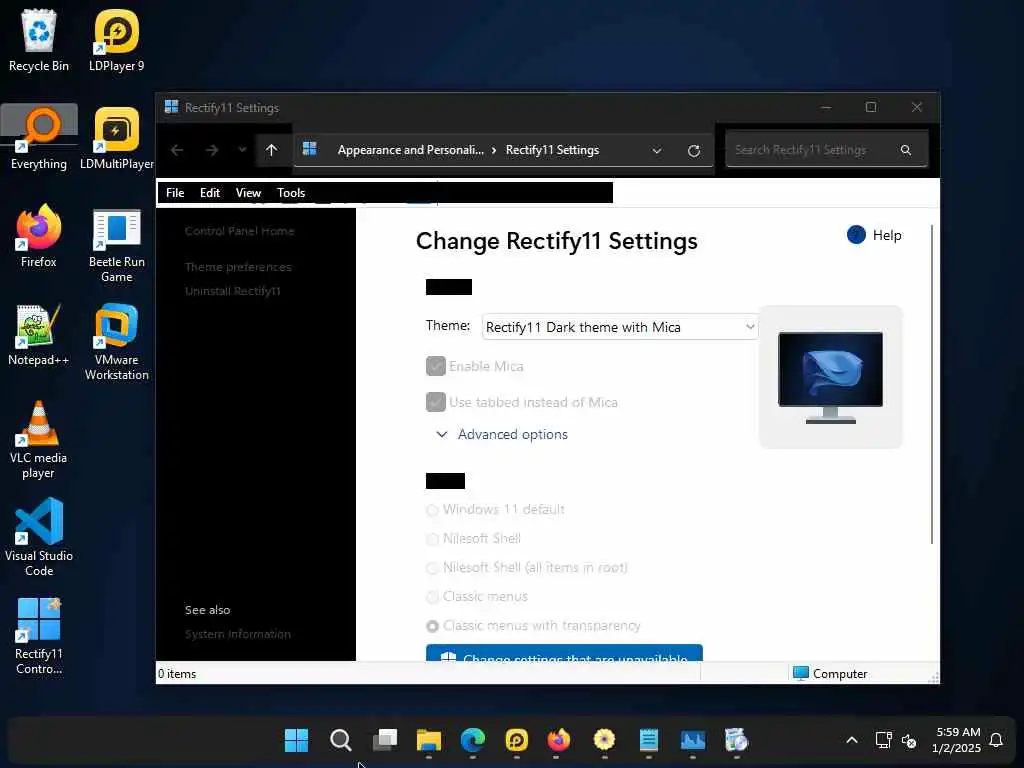This screenshot has height=768, width=1024.
Task: Click the Rectify11 Settings title bar icon
Action: coord(171,107)
